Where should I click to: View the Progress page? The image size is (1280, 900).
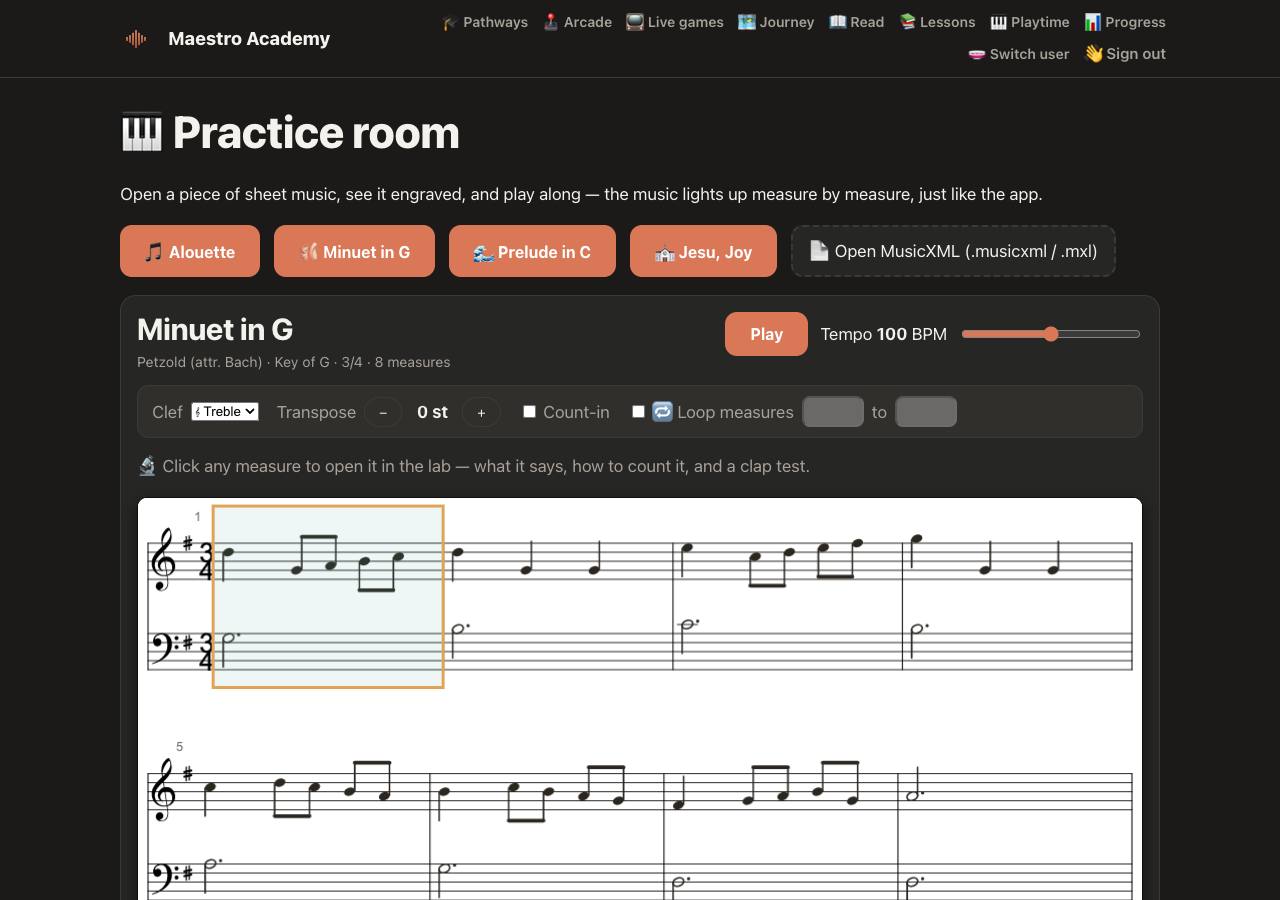1125,22
